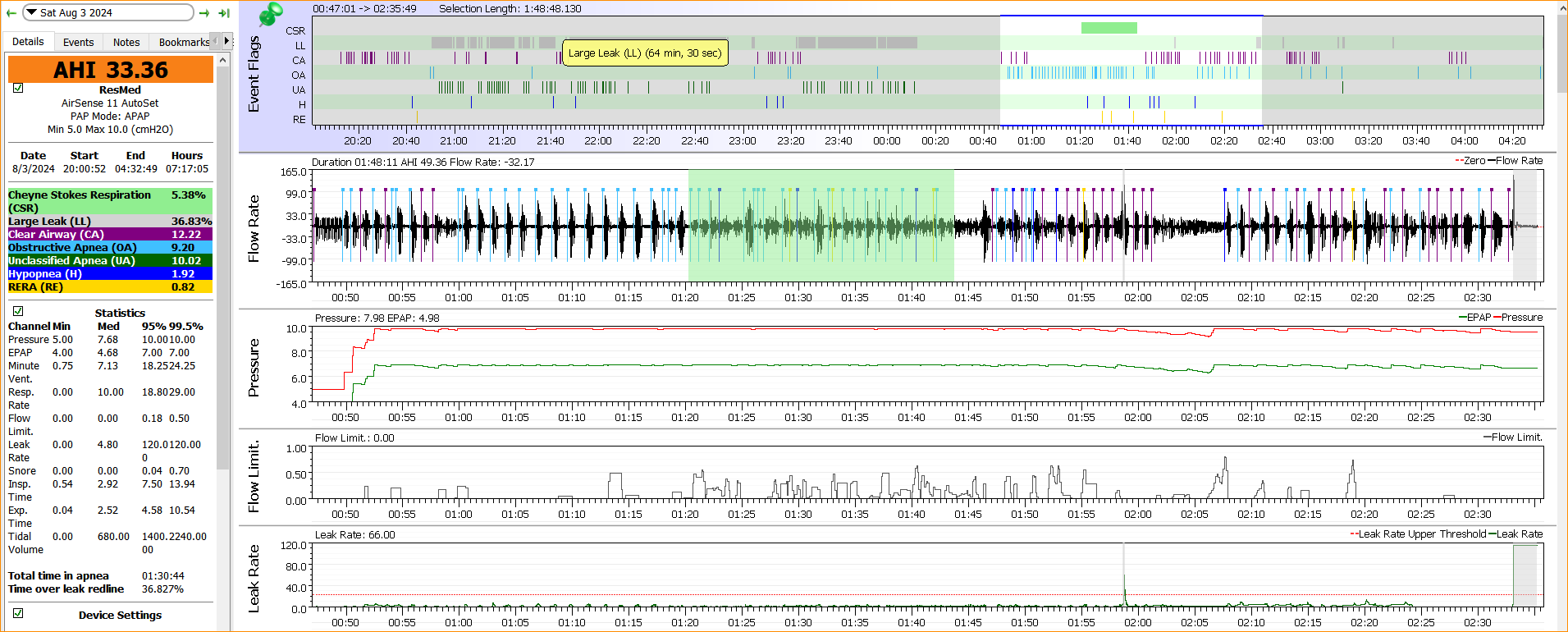The image size is (1568, 632).
Task: Click the Zero legend entry in Flow Rate
Action: coord(1470,160)
